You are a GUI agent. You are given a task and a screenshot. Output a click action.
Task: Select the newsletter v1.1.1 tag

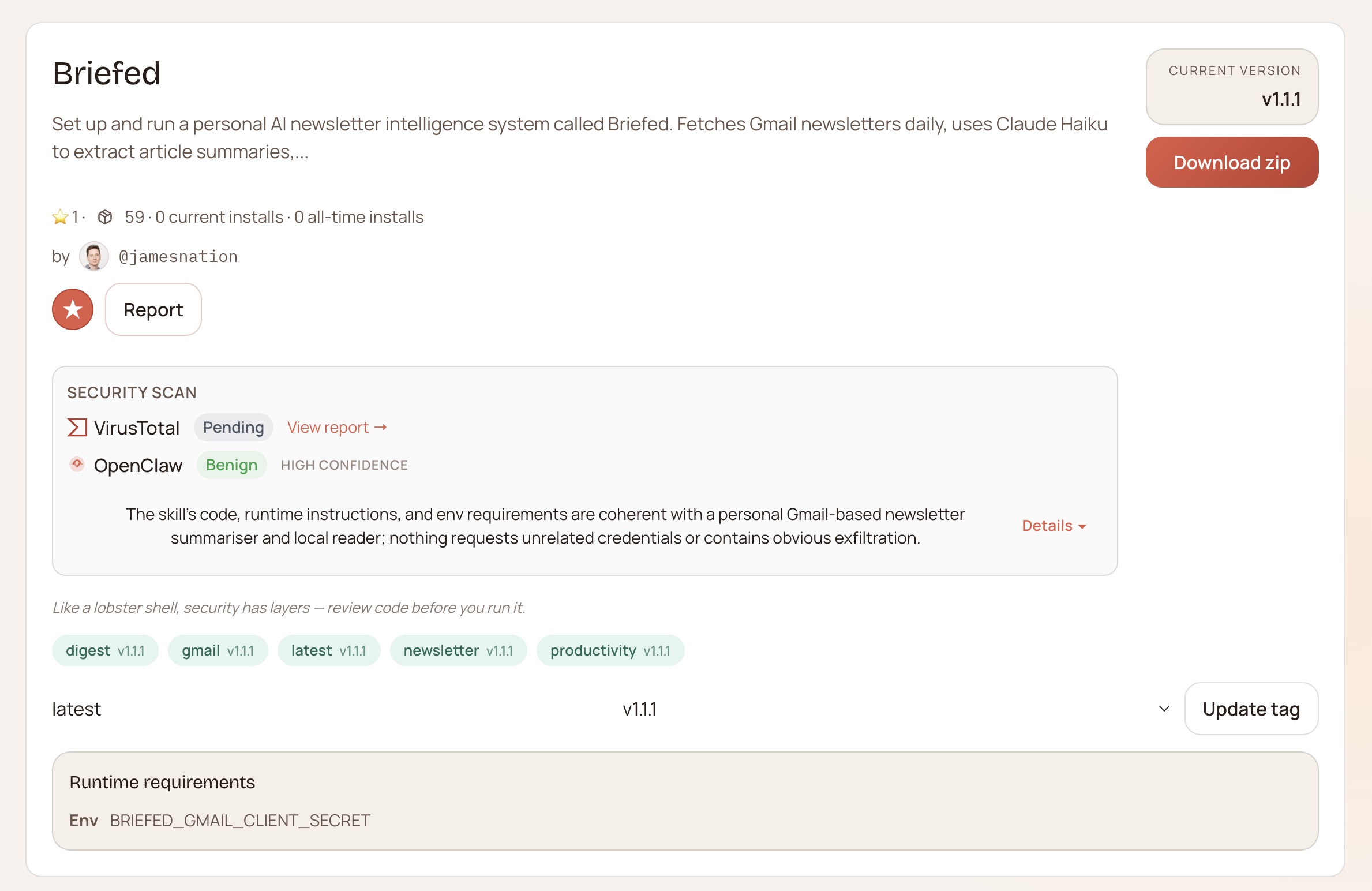pyautogui.click(x=458, y=650)
